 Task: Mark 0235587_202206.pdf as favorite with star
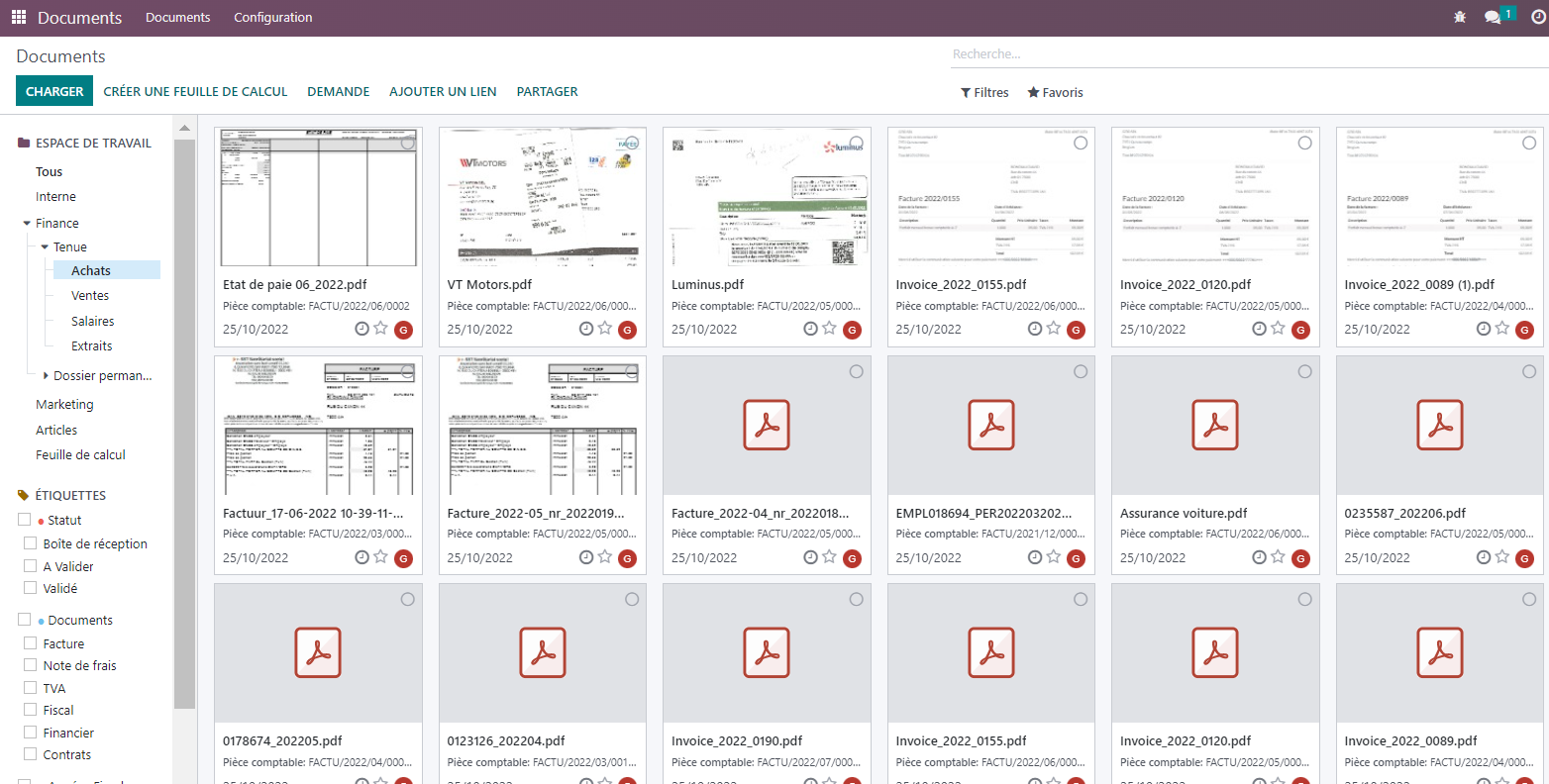click(1501, 557)
